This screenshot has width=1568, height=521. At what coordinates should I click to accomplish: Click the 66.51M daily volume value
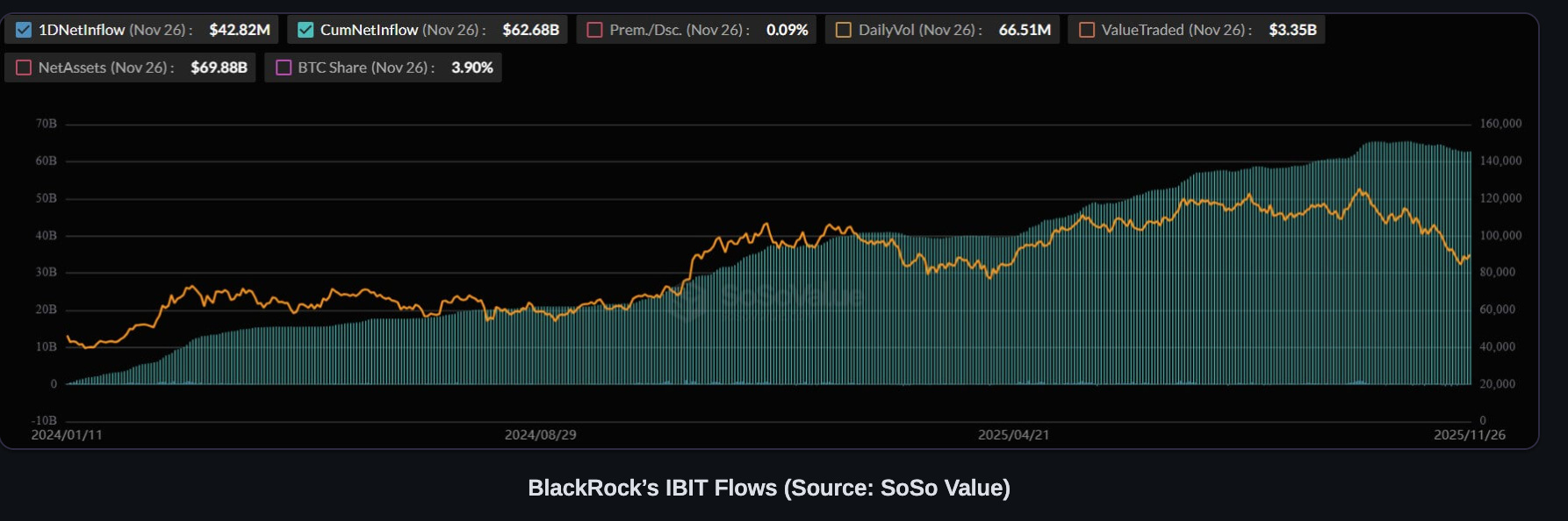1025,30
